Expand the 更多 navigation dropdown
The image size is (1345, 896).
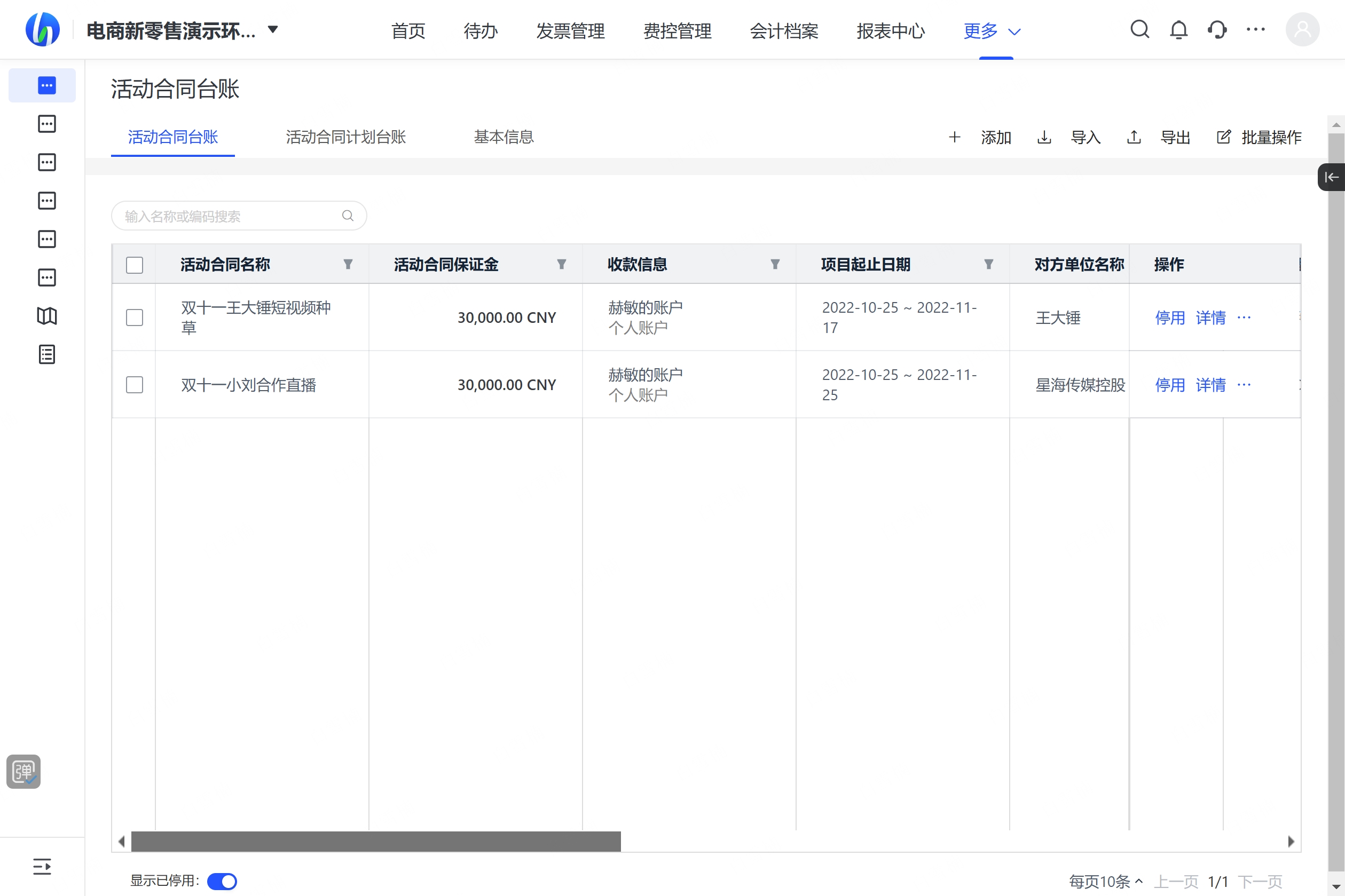[992, 31]
